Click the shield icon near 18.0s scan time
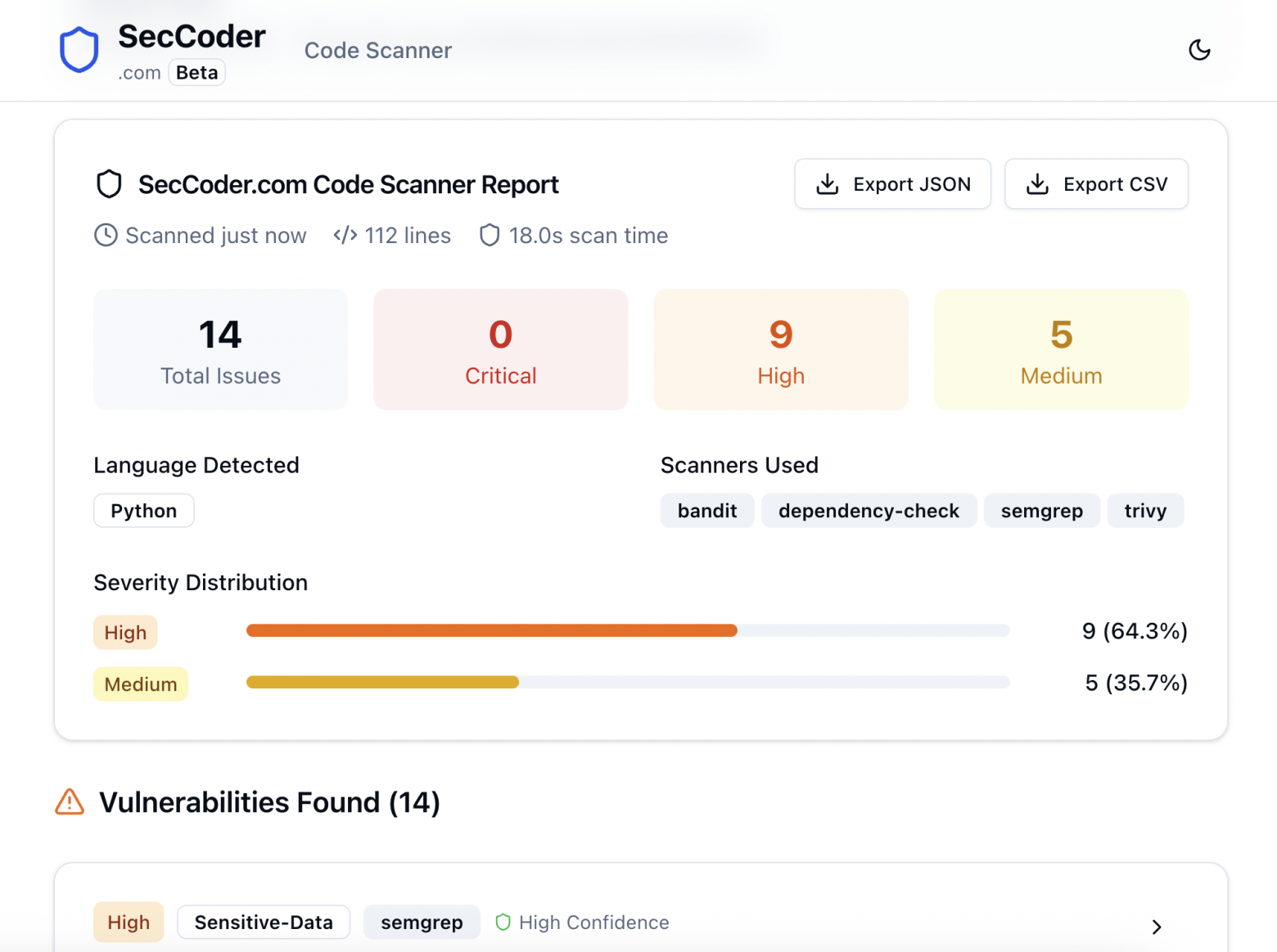Viewport: 1277px width, 952px height. click(489, 235)
